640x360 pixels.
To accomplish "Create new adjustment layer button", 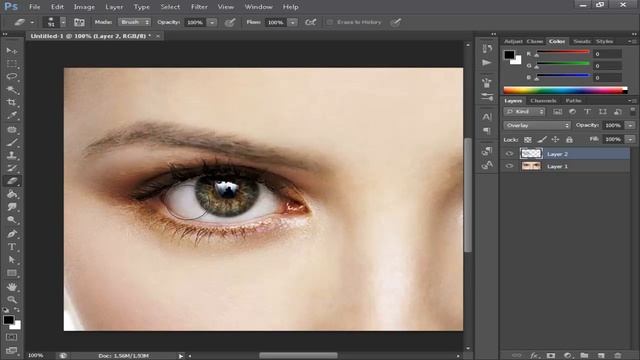I will (x=567, y=356).
